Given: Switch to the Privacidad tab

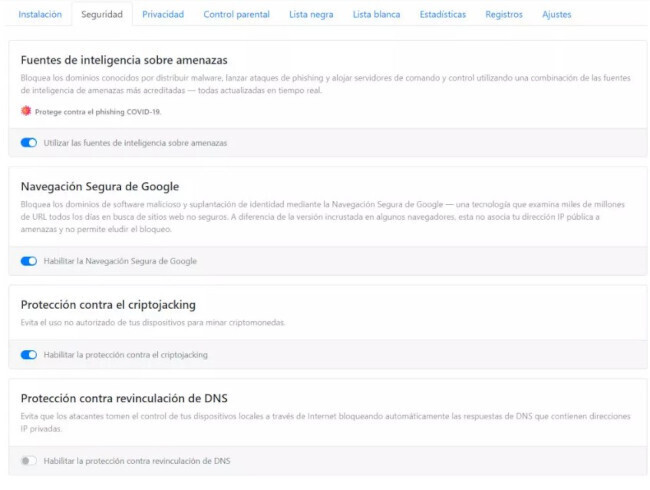Looking at the screenshot, I should coord(162,15).
